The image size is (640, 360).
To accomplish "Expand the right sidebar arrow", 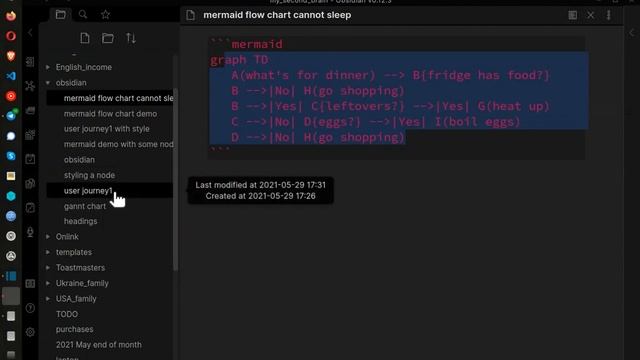I will tap(632, 33).
